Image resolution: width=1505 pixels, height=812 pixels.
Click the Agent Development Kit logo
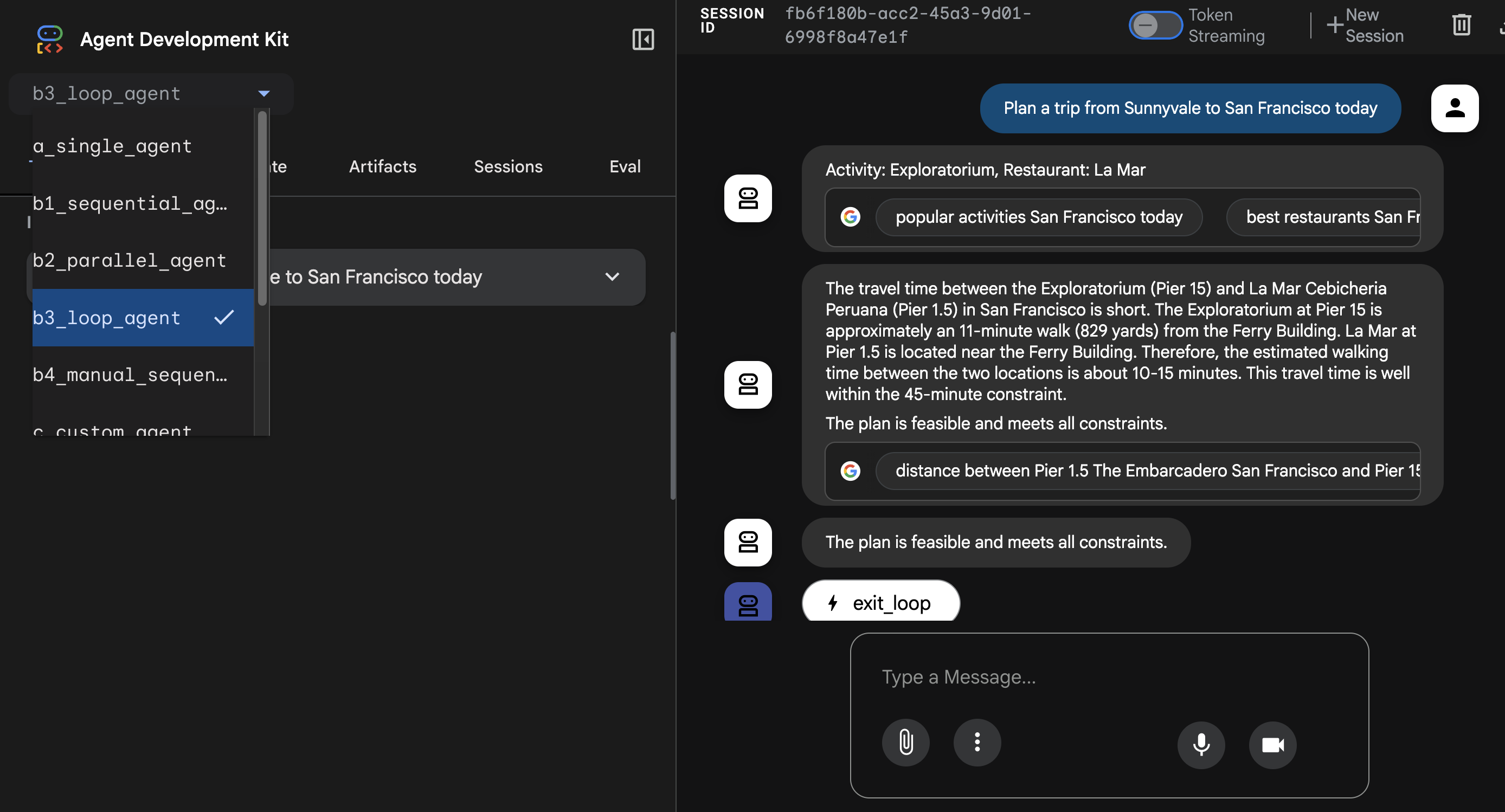click(x=50, y=39)
